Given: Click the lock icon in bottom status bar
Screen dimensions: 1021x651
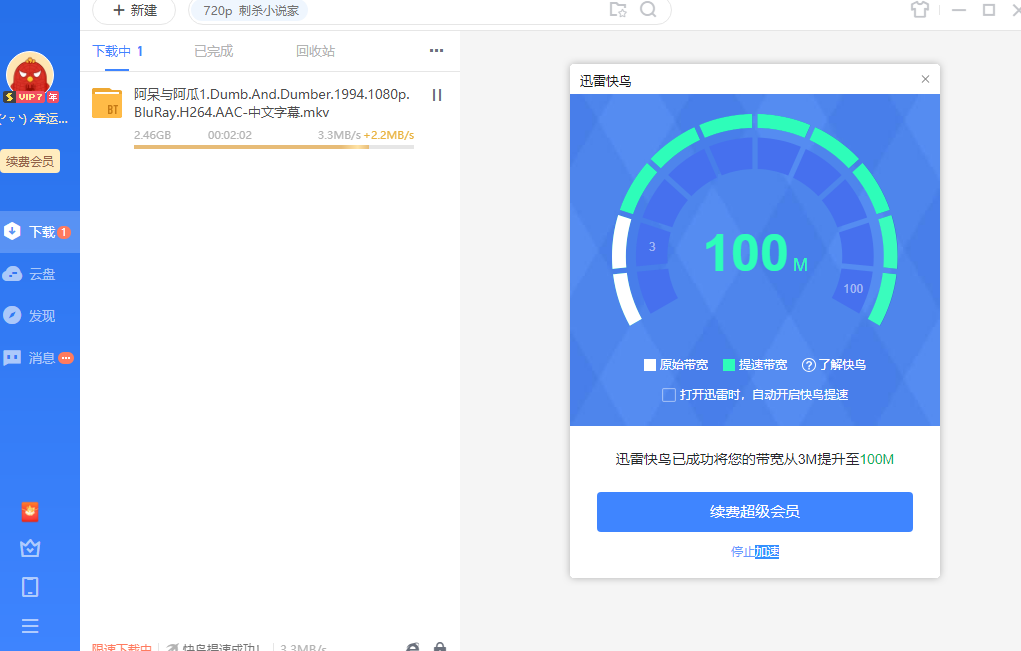Looking at the screenshot, I should point(440,647).
